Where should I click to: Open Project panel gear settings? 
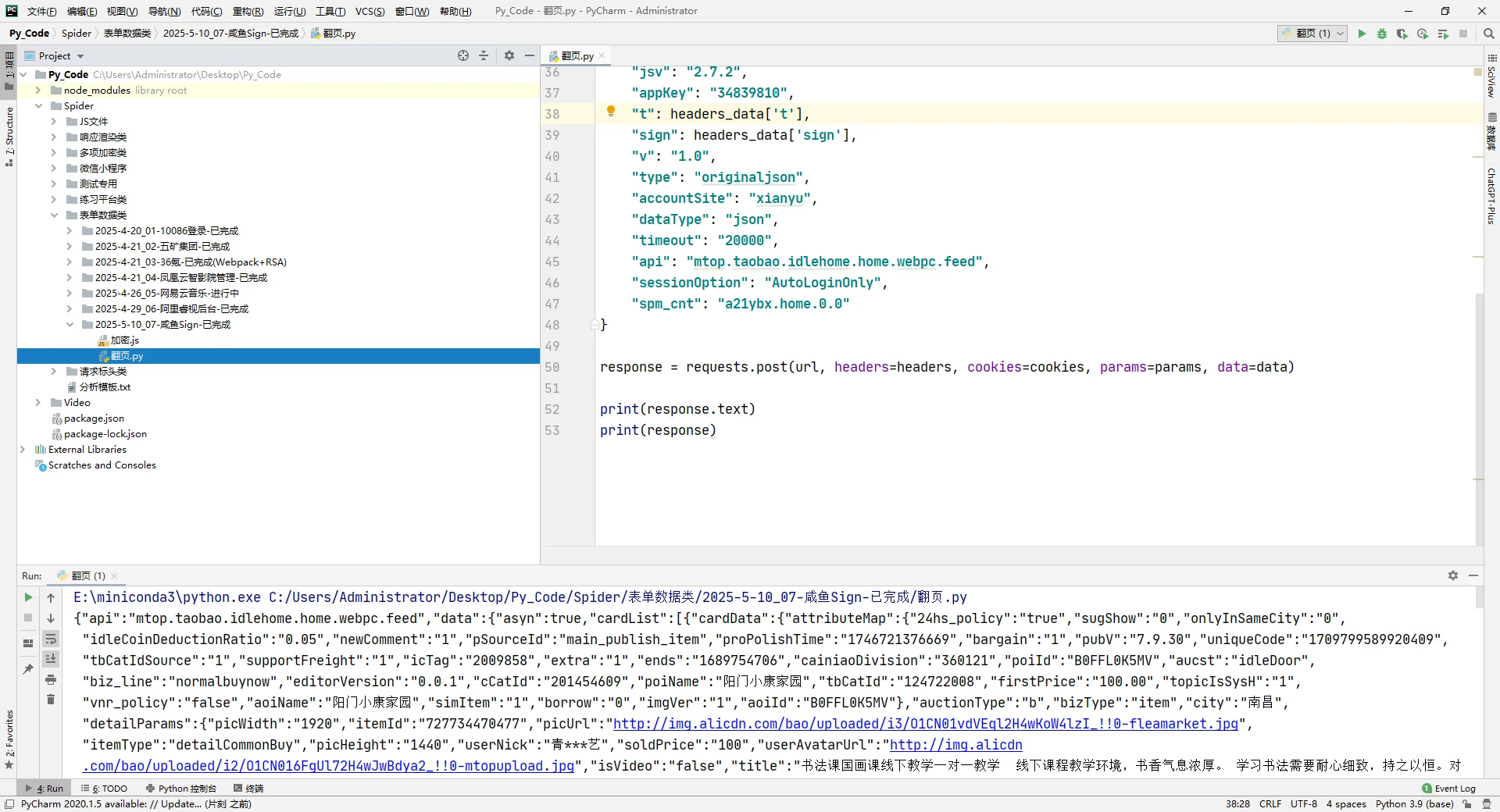pos(509,55)
